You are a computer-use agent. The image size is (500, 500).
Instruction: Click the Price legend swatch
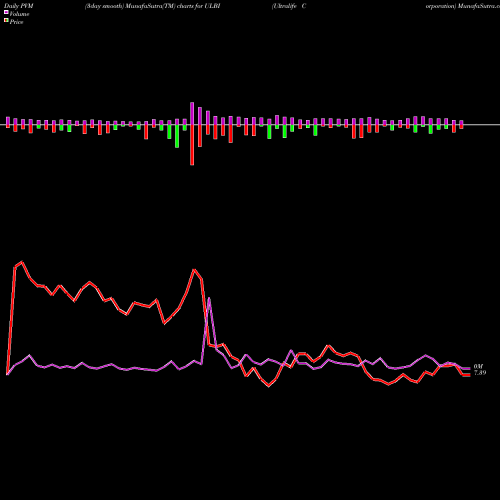click(x=6, y=21)
